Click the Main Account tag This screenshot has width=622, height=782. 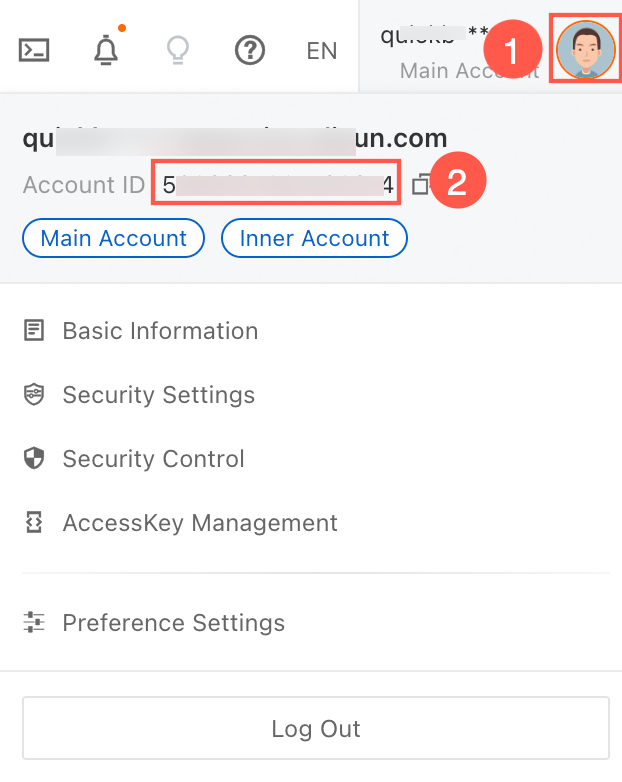[x=113, y=238]
